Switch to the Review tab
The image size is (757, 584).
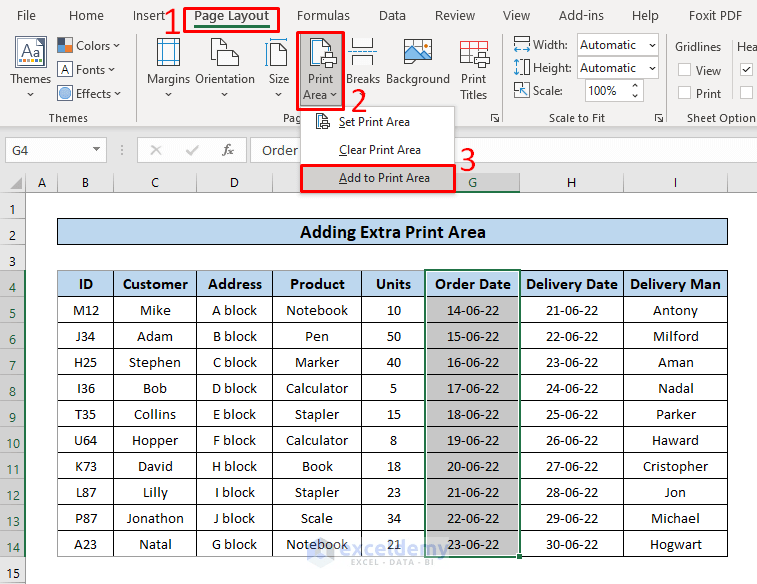[455, 16]
